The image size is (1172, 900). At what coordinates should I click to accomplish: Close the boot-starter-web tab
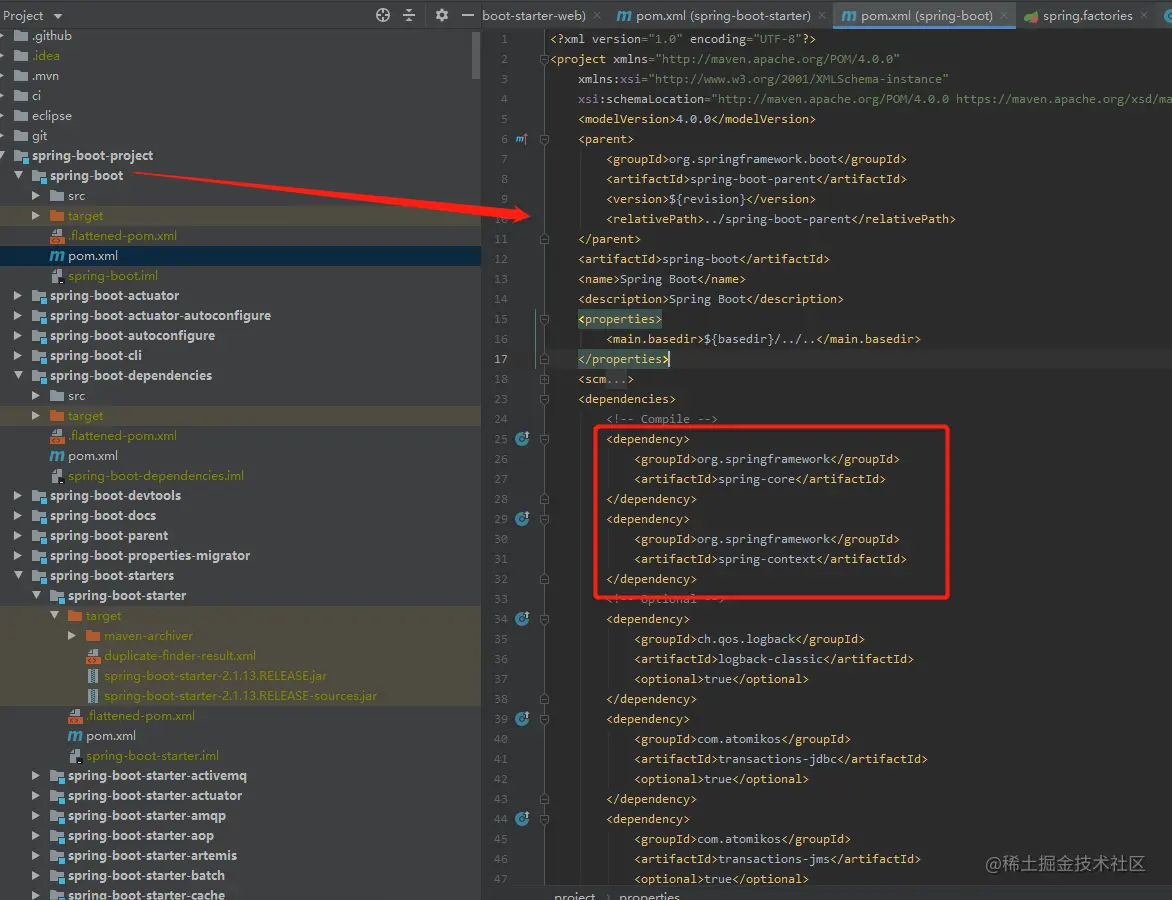597,16
